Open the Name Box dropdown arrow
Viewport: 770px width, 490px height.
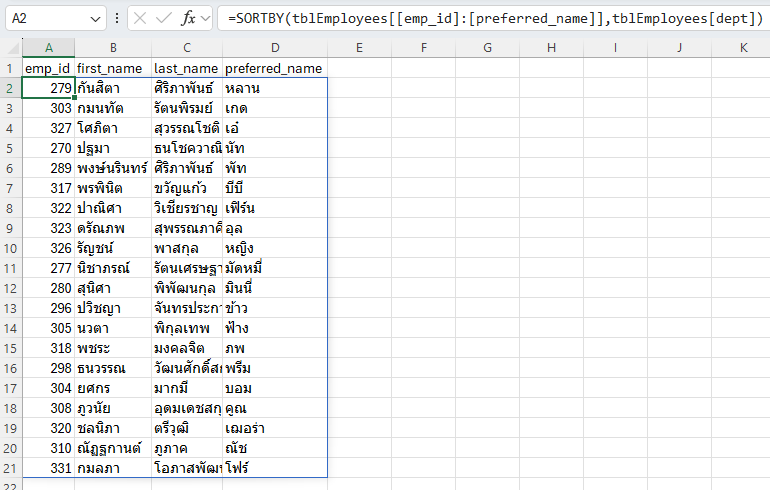coord(95,19)
